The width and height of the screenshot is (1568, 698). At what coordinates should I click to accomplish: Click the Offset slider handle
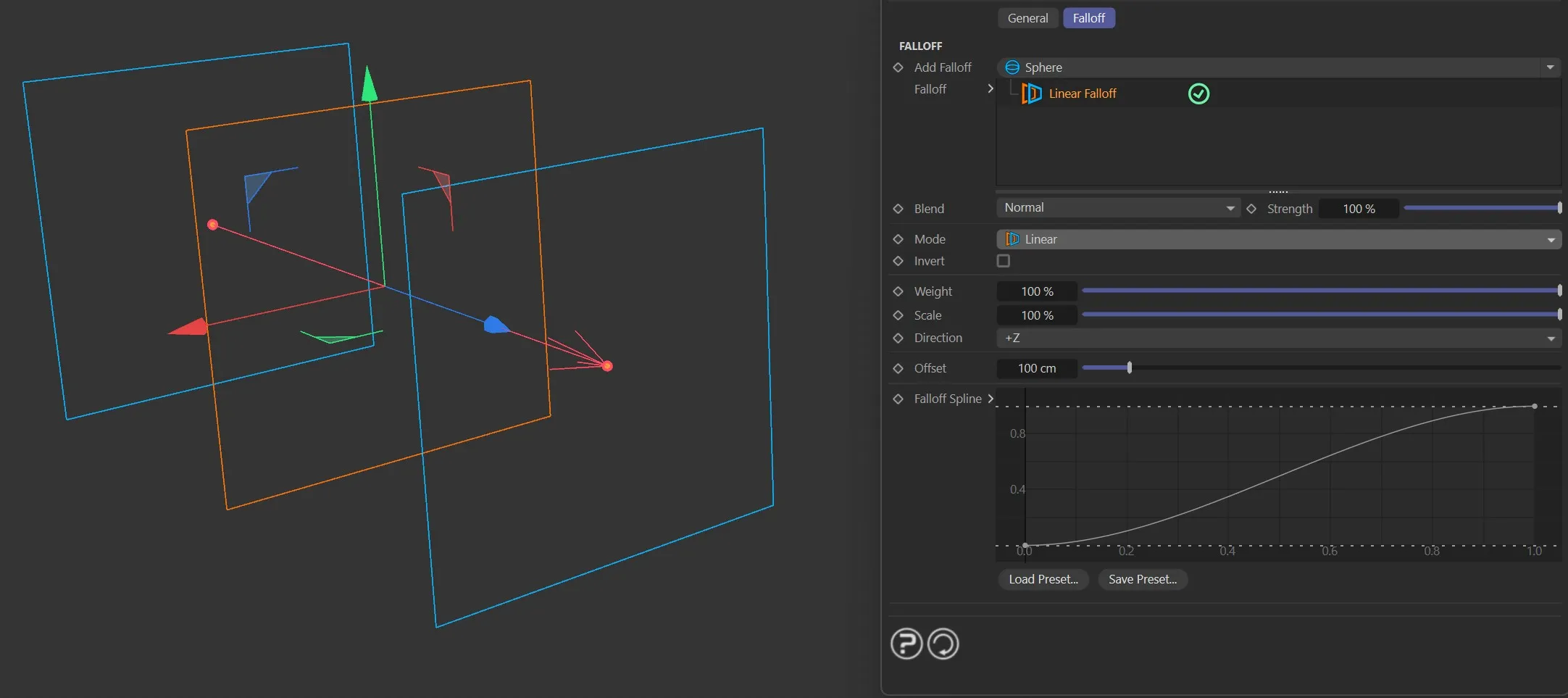1130,368
